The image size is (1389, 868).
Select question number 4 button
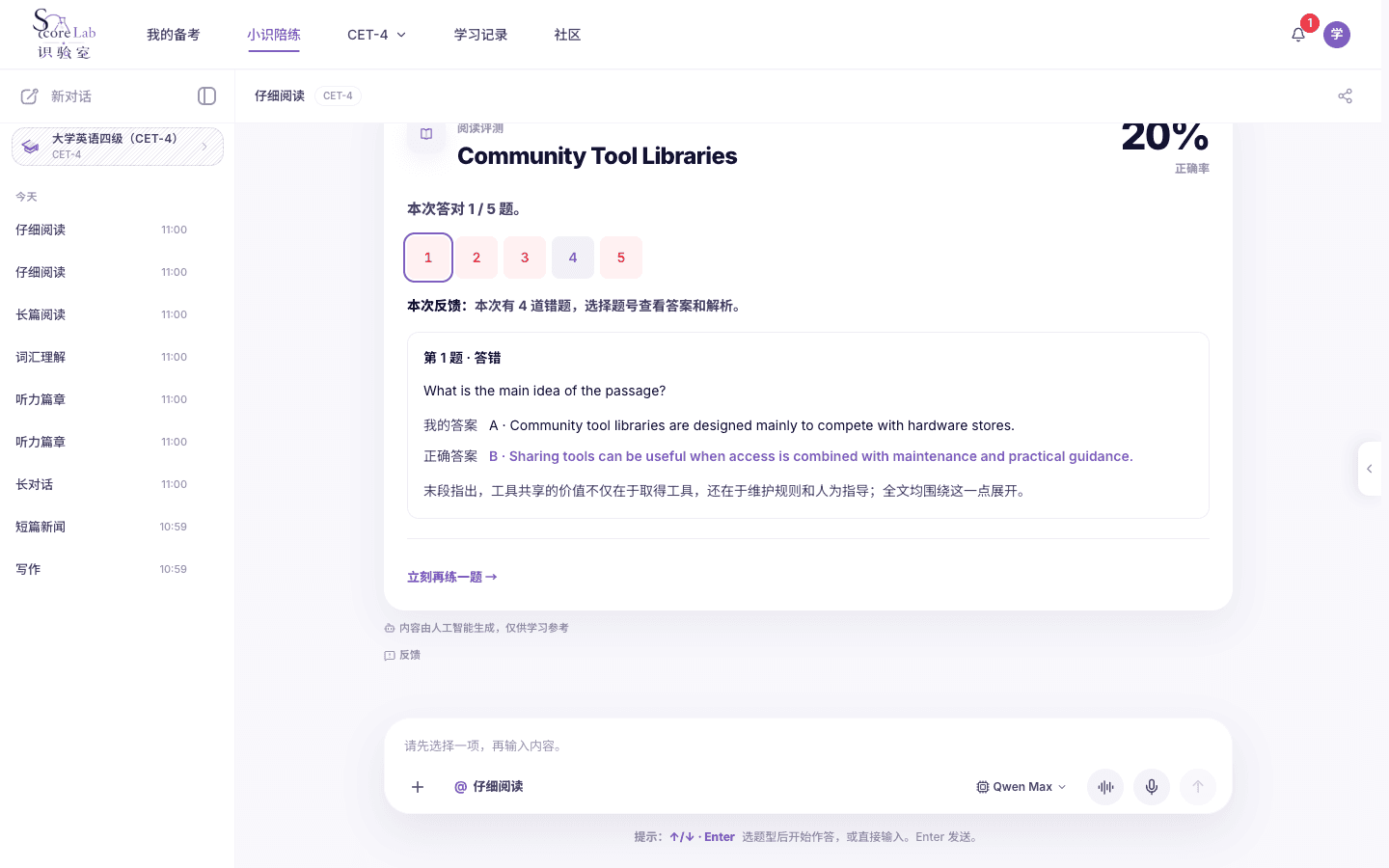tap(573, 258)
